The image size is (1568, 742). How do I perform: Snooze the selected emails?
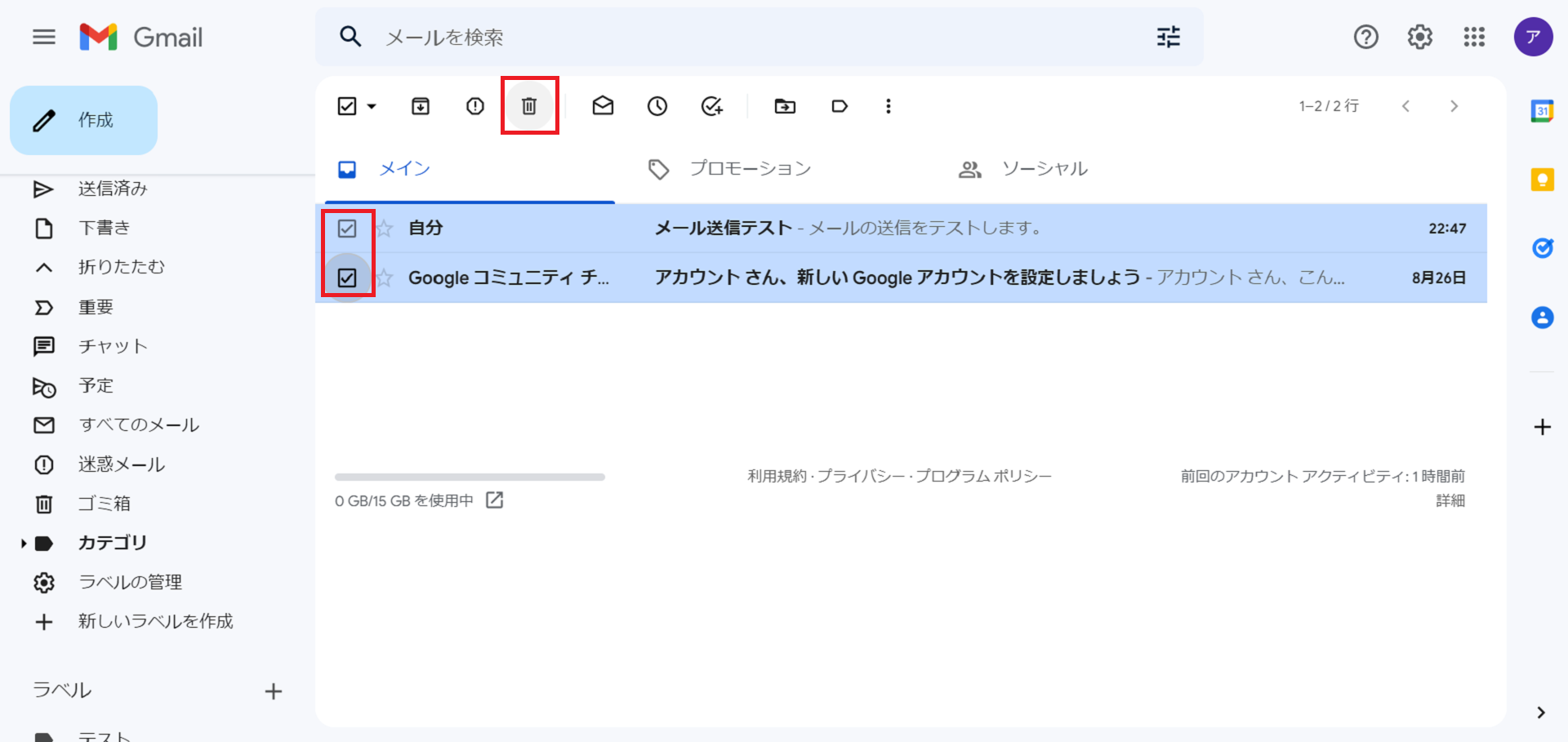tap(657, 106)
